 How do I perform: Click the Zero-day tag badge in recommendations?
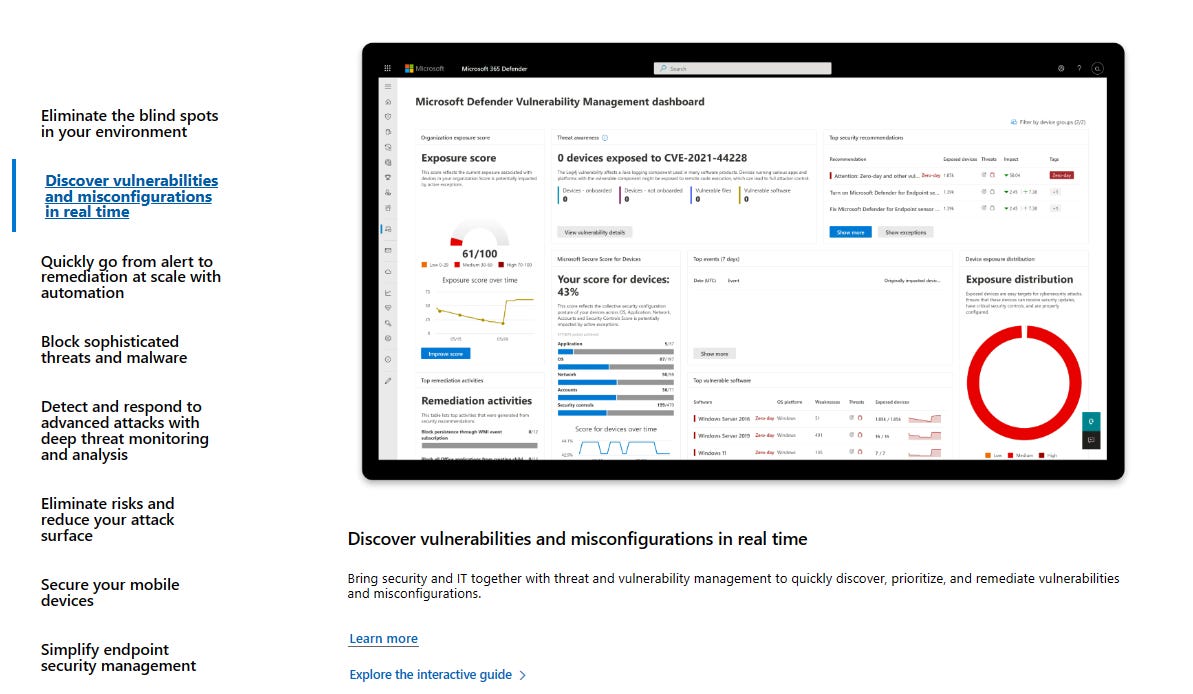1061,175
